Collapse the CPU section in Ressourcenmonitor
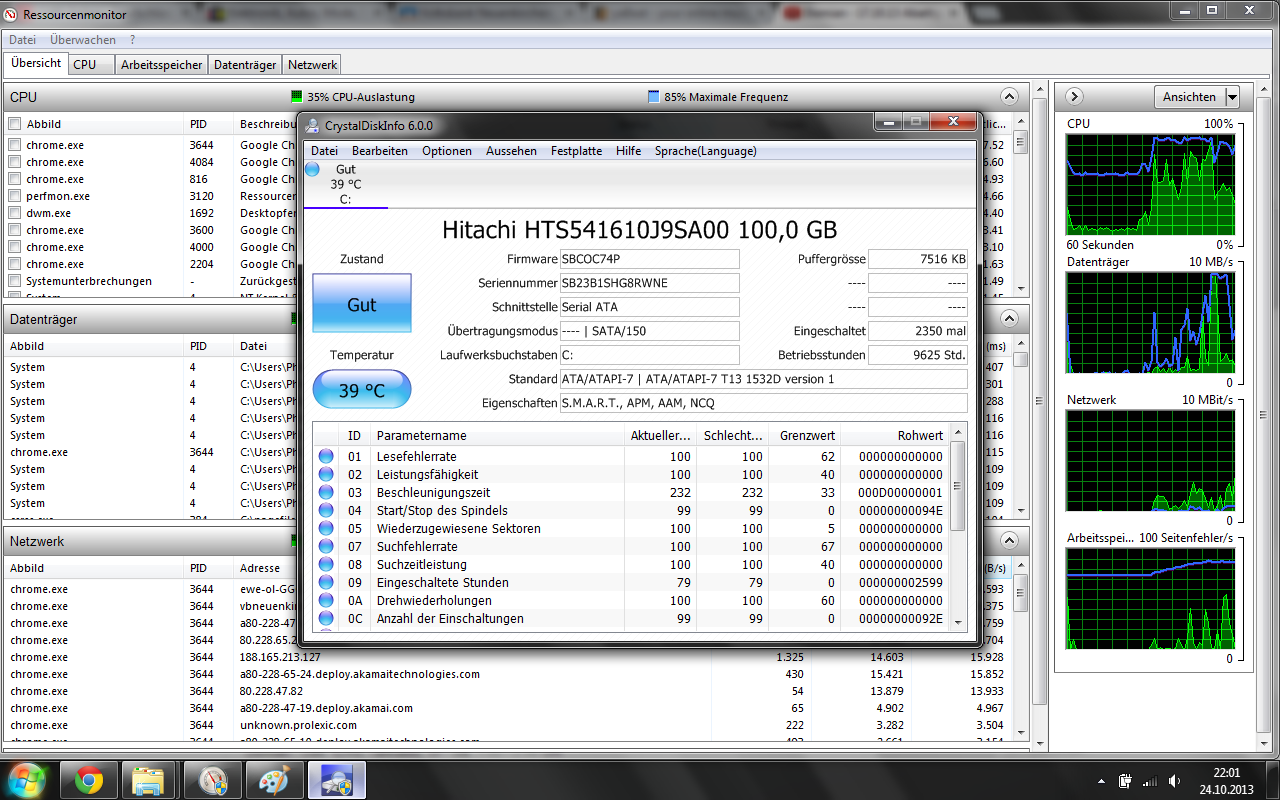Screen dimensions: 1280x800 (x=1009, y=97)
